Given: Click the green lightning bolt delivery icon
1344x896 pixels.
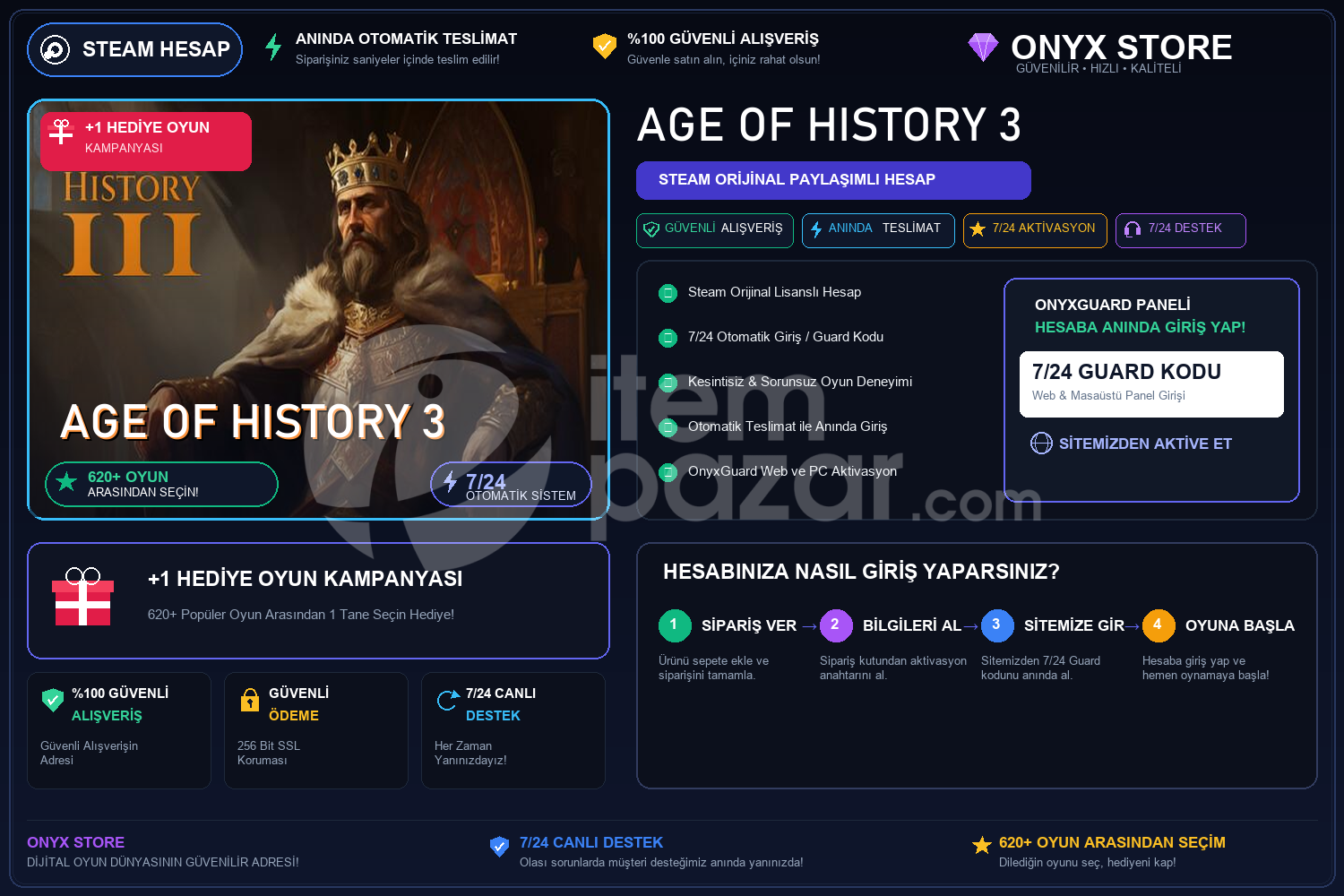Looking at the screenshot, I should (273, 47).
